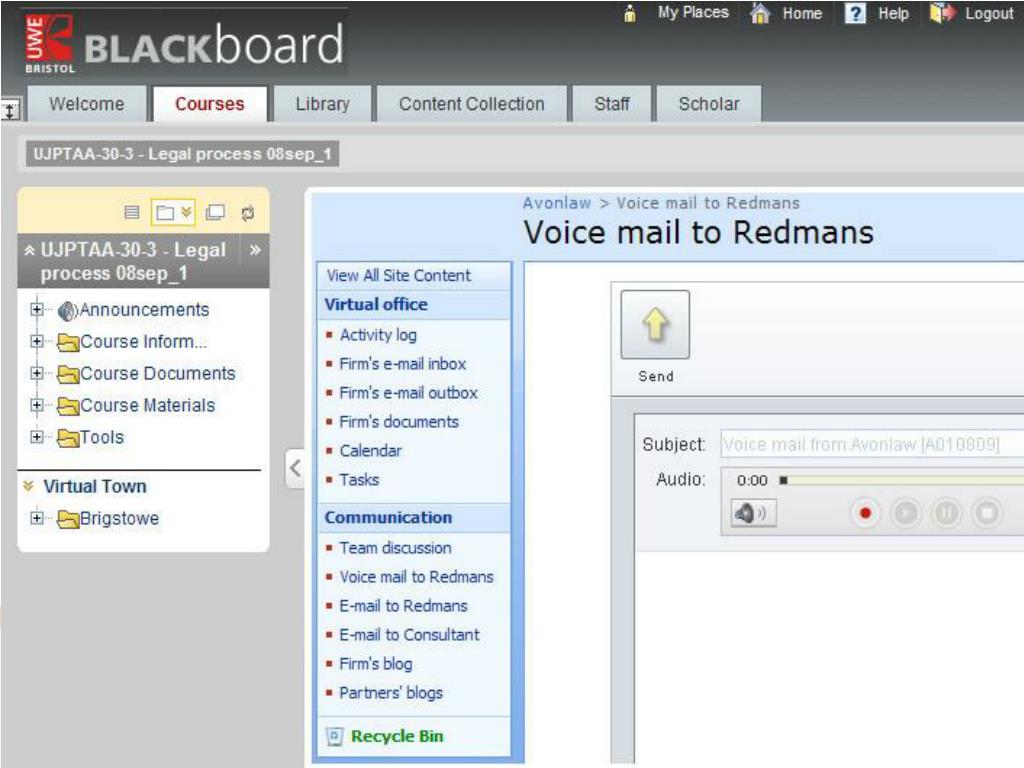The width and height of the screenshot is (1024, 768).
Task: Click the My Places person icon
Action: (x=630, y=13)
